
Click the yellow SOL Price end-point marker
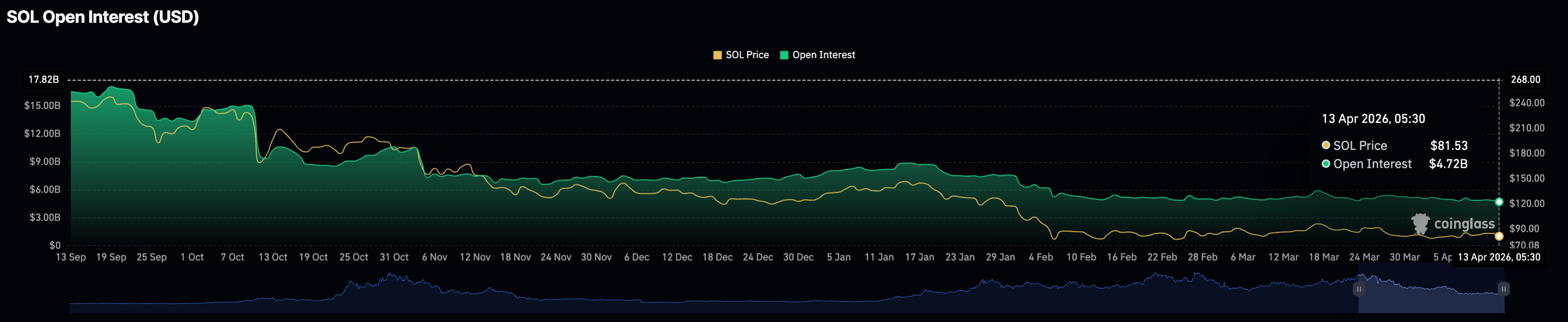coord(1499,236)
